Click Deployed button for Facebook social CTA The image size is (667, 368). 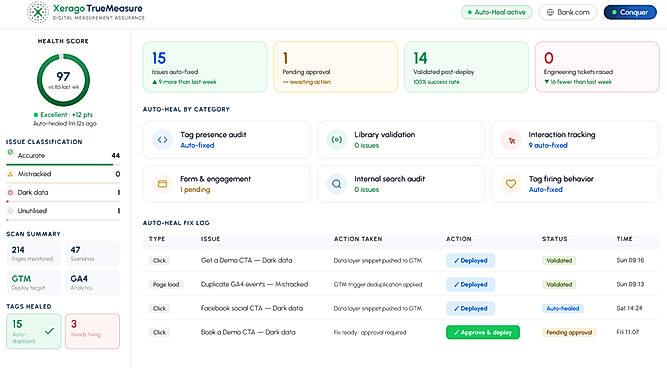coord(470,308)
